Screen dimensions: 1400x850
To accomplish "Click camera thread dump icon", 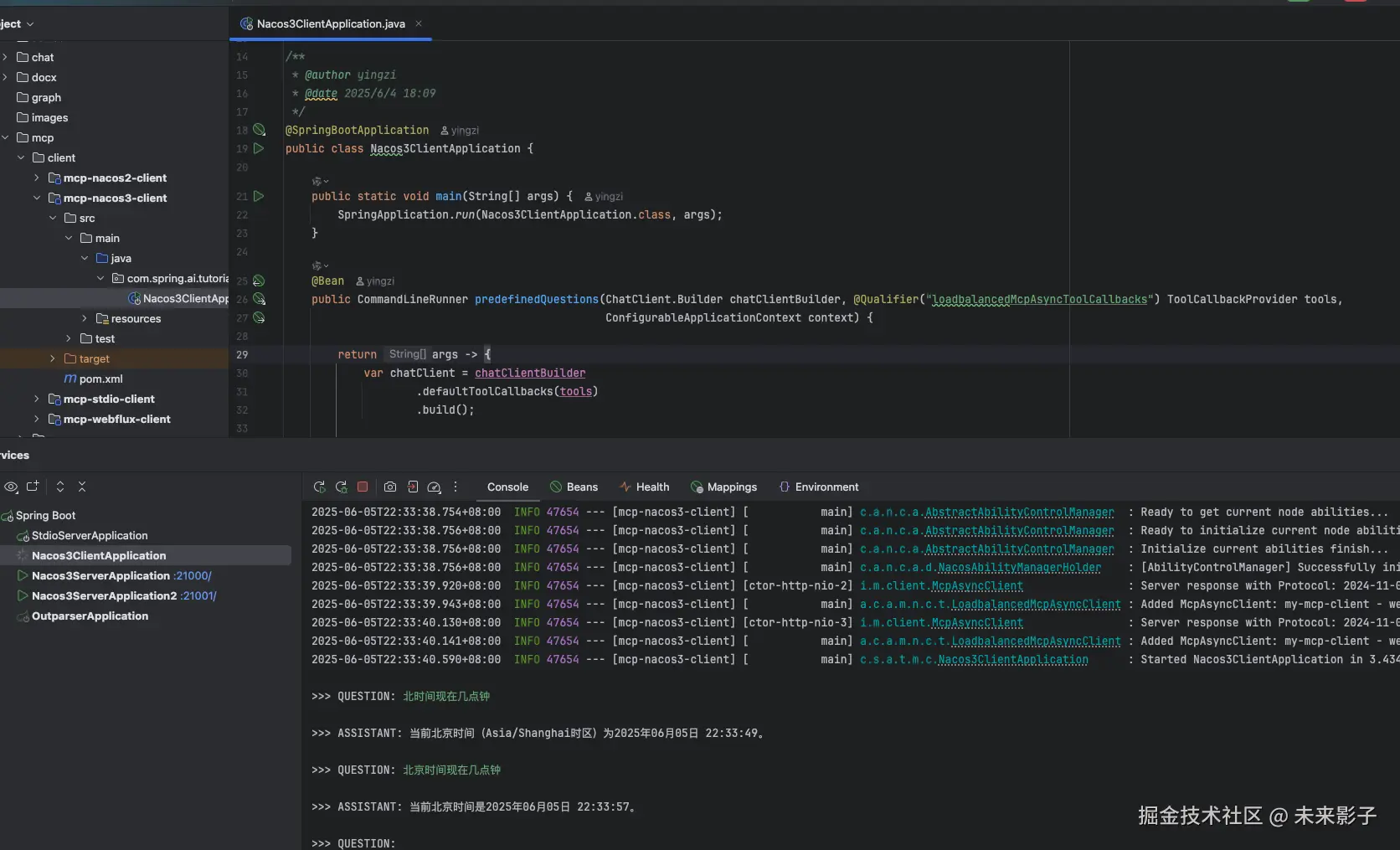I will (390, 487).
